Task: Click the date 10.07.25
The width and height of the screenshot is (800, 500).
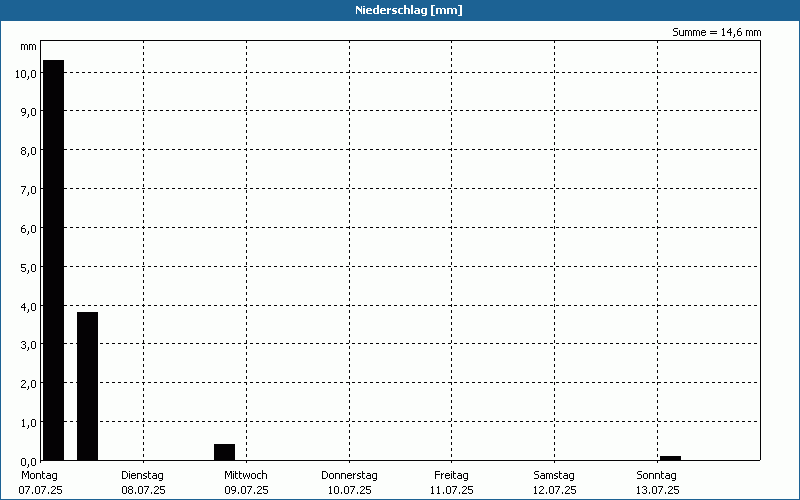Action: click(349, 491)
